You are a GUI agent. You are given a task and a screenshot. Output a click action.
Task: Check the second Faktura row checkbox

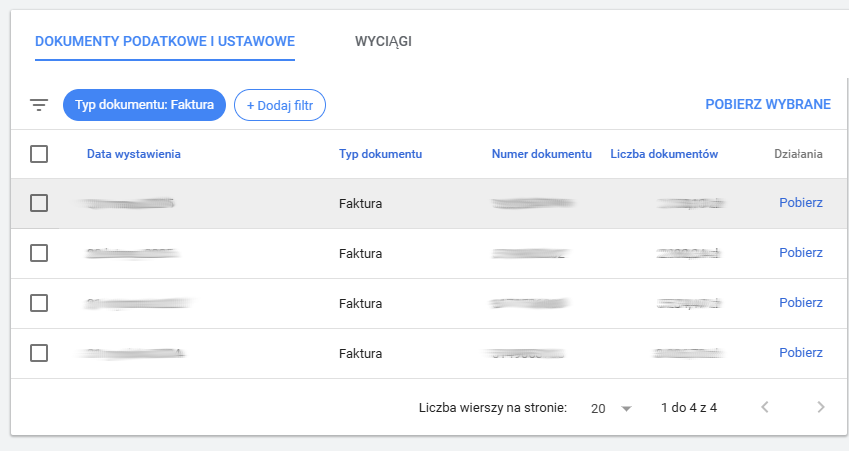coord(39,253)
